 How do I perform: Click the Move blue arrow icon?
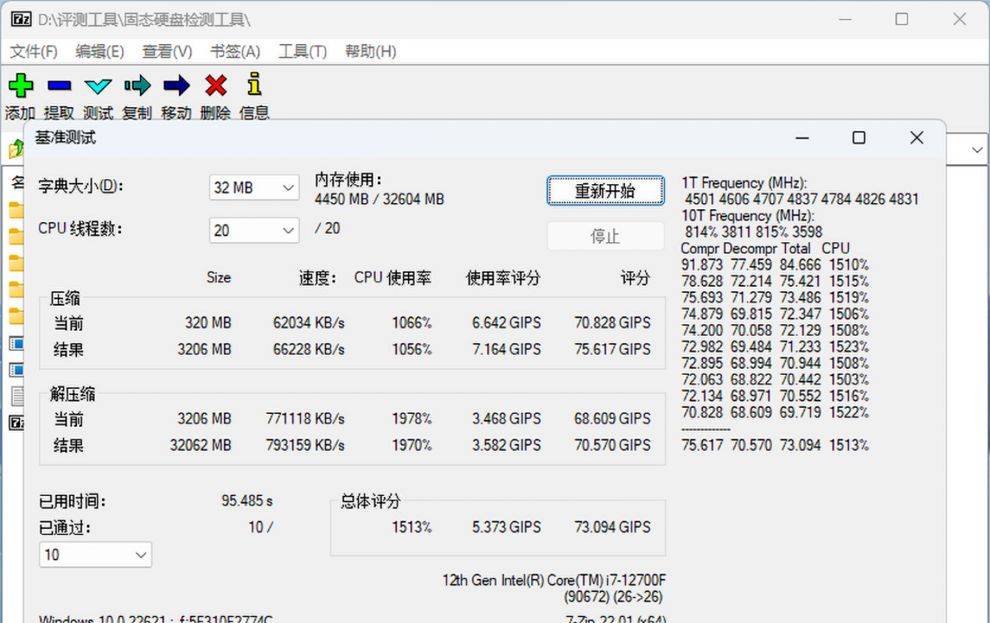(x=176, y=86)
